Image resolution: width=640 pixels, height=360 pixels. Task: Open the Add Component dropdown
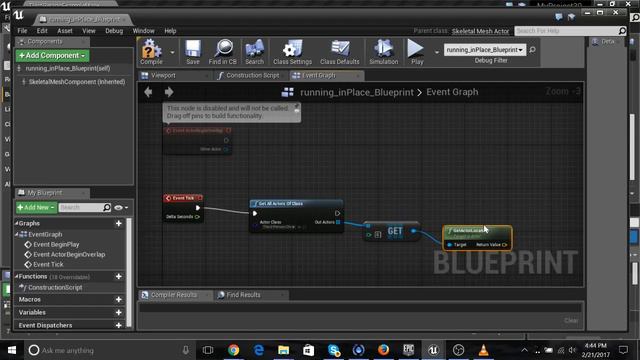pyautogui.click(x=52, y=56)
